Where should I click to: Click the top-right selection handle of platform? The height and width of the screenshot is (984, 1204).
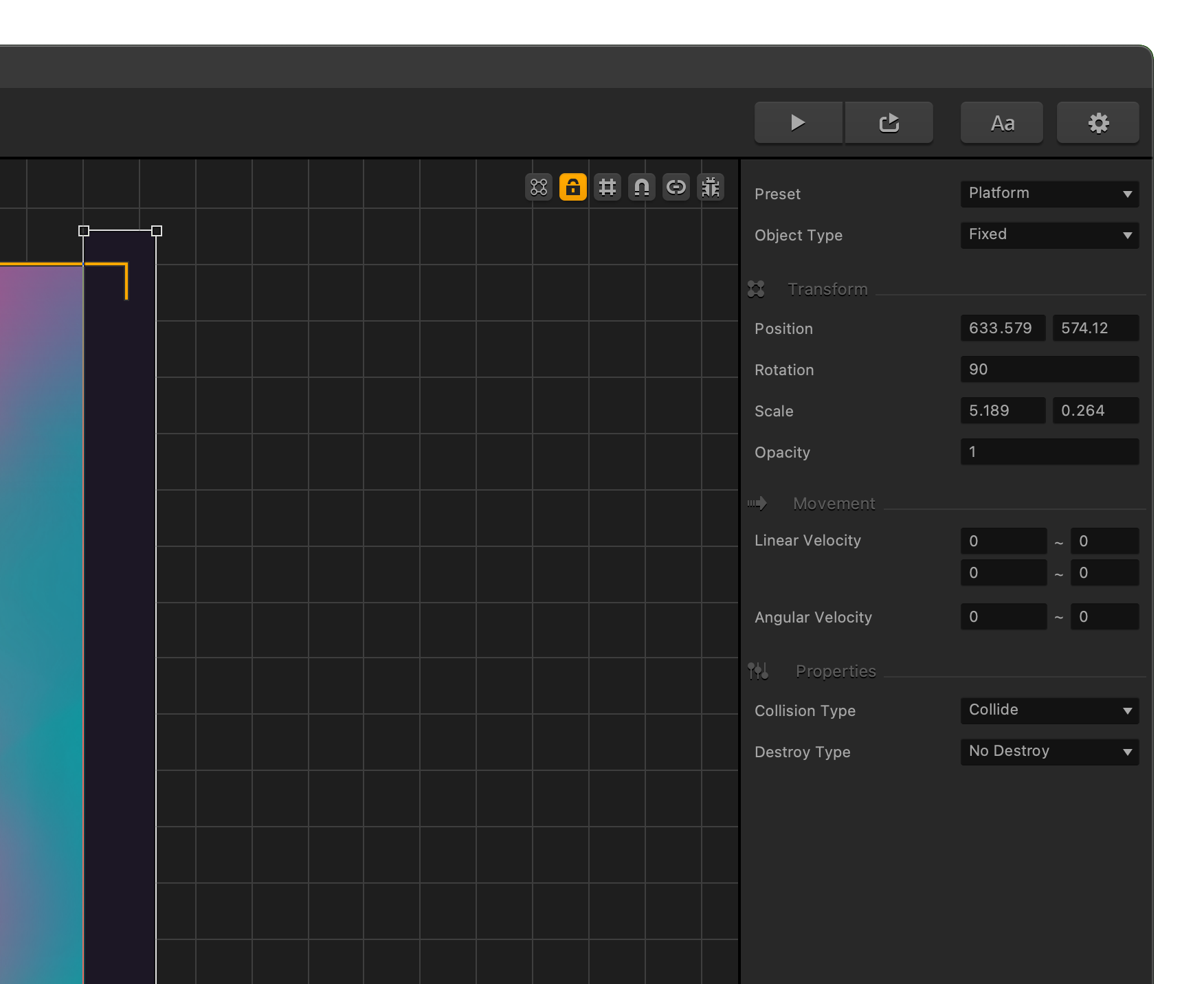[x=157, y=231]
